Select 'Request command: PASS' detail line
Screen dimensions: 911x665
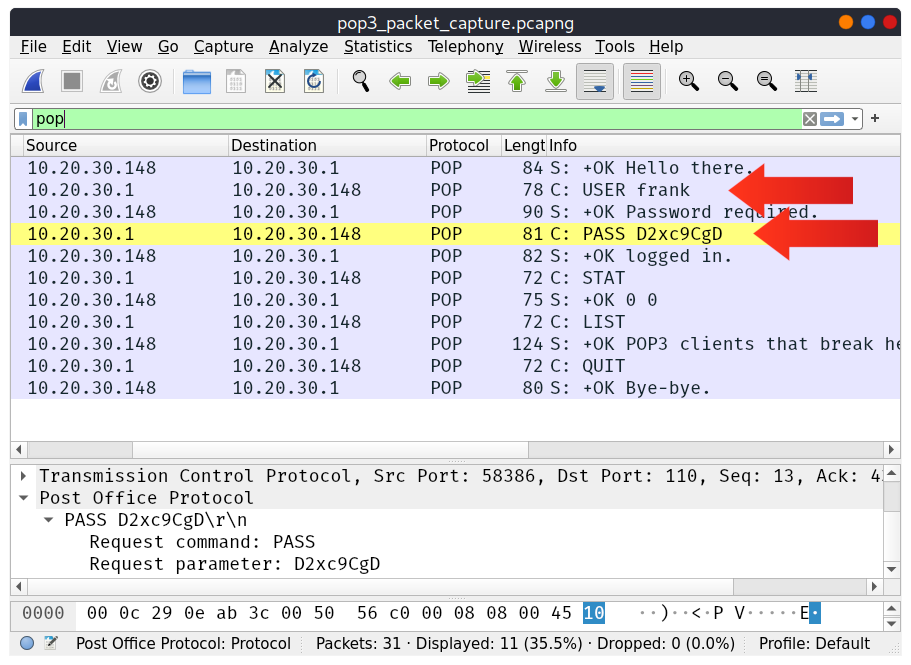tap(202, 542)
